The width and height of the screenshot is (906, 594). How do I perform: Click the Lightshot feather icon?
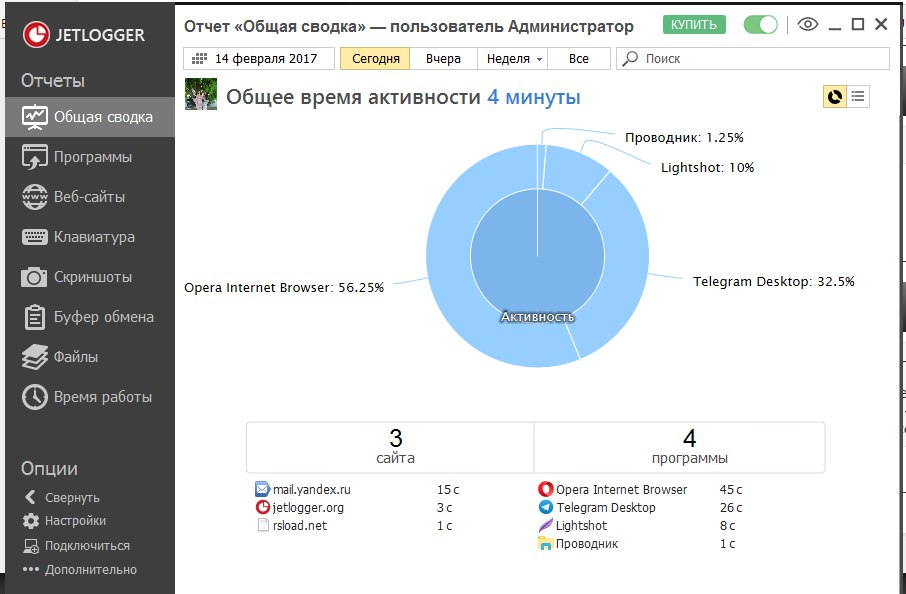pyautogui.click(x=545, y=525)
